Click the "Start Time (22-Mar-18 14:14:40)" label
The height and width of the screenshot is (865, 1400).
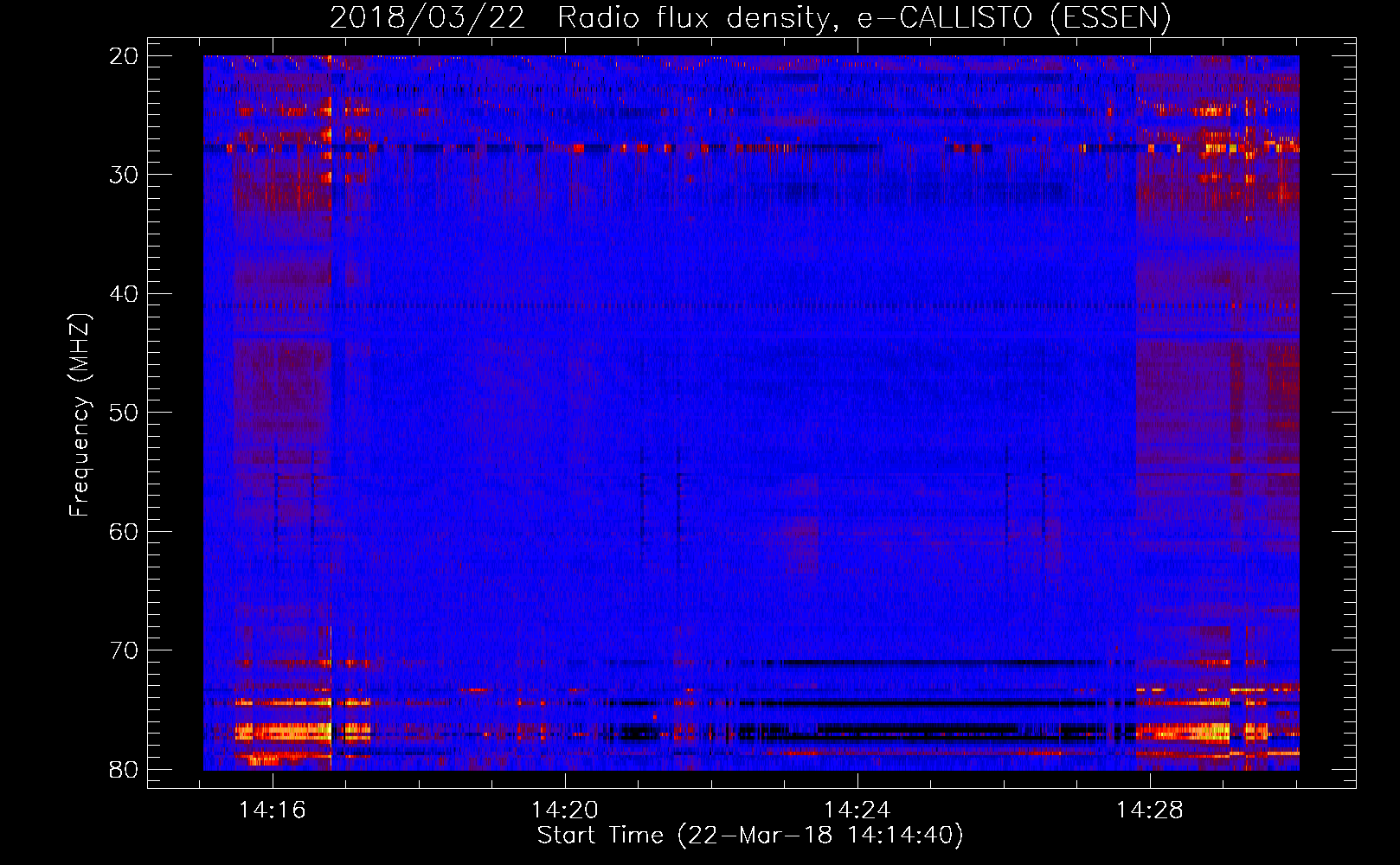[750, 836]
